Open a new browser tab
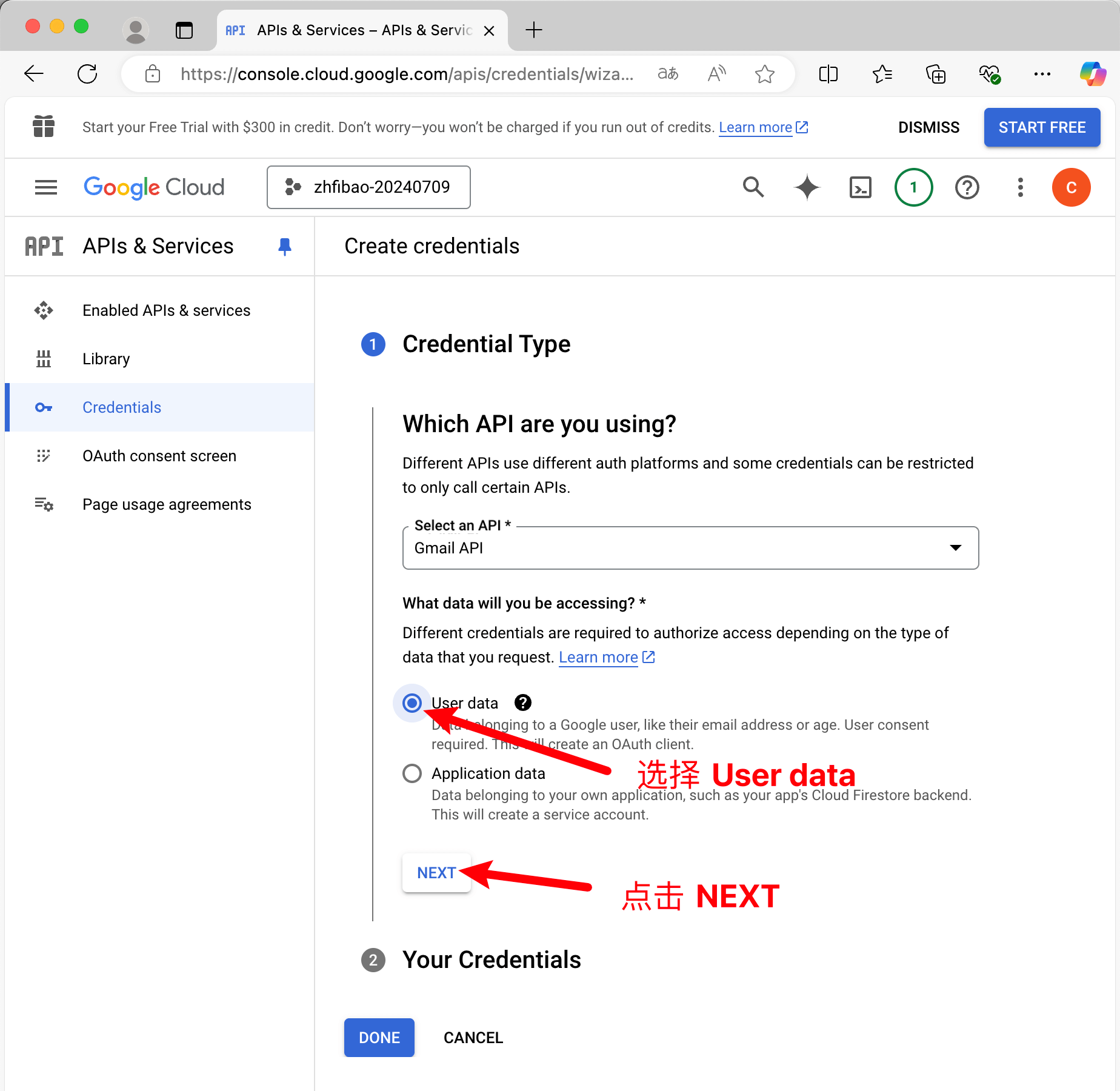 pyautogui.click(x=533, y=30)
